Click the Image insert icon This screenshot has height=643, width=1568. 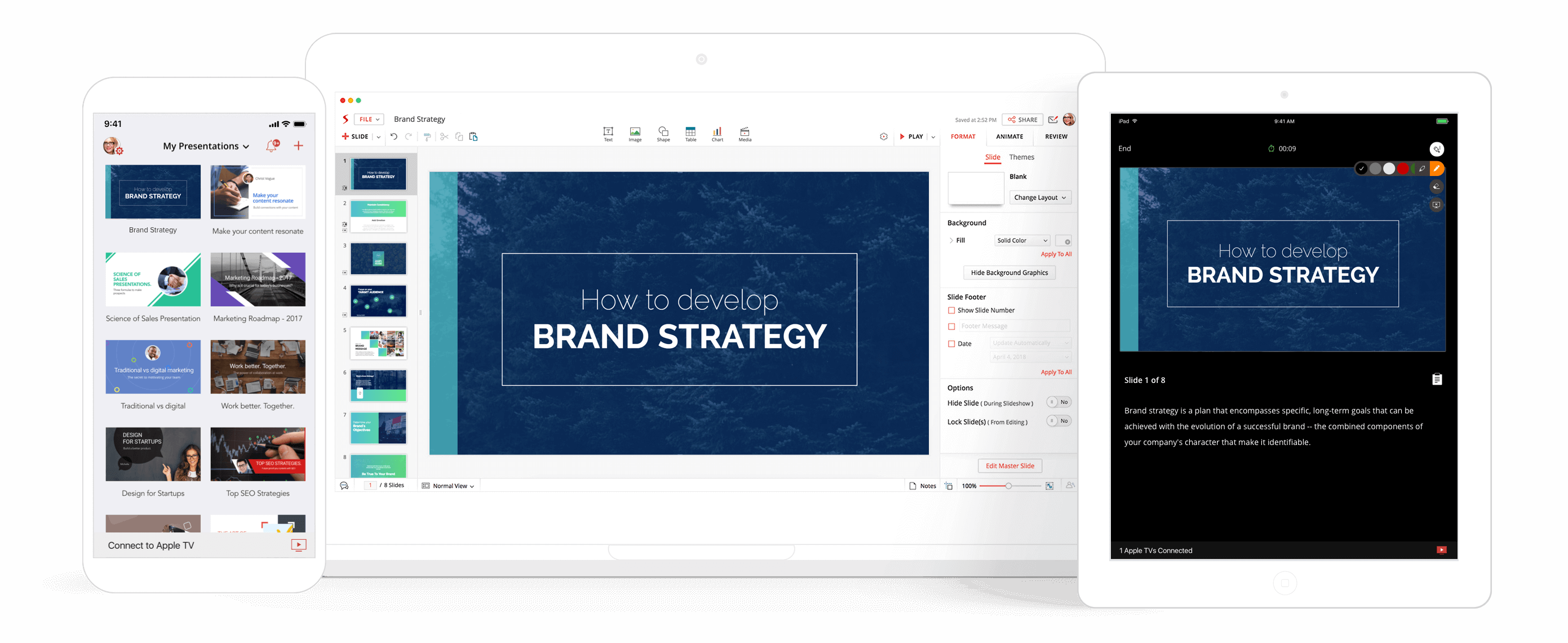coord(635,133)
